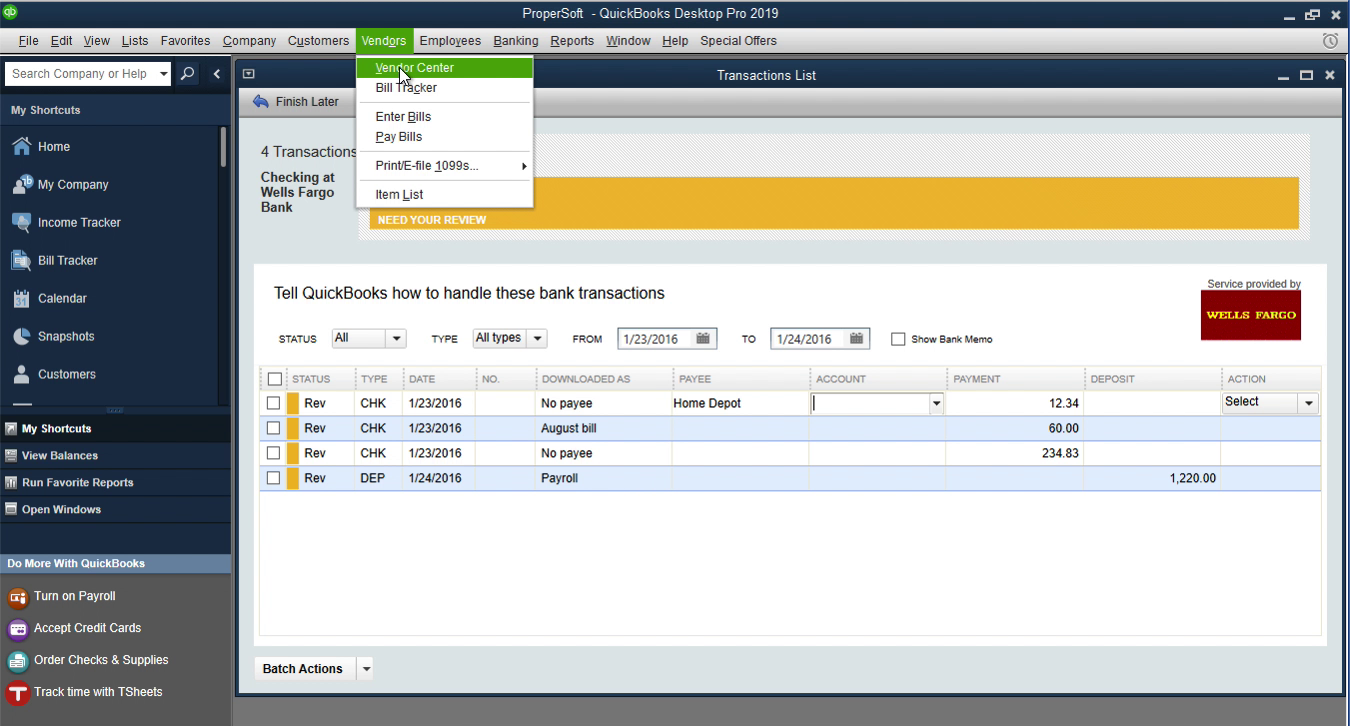Click Order Checks & Supplies icon
The height and width of the screenshot is (726, 1350).
coord(17,661)
